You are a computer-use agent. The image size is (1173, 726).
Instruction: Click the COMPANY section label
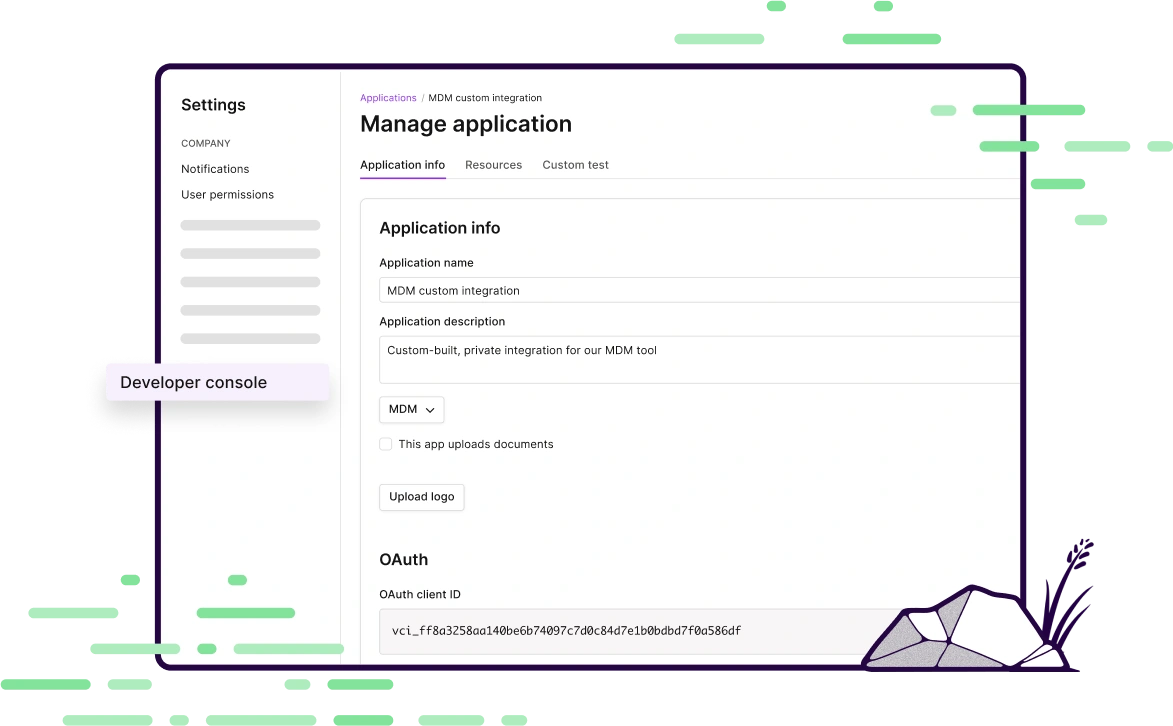(x=206, y=144)
